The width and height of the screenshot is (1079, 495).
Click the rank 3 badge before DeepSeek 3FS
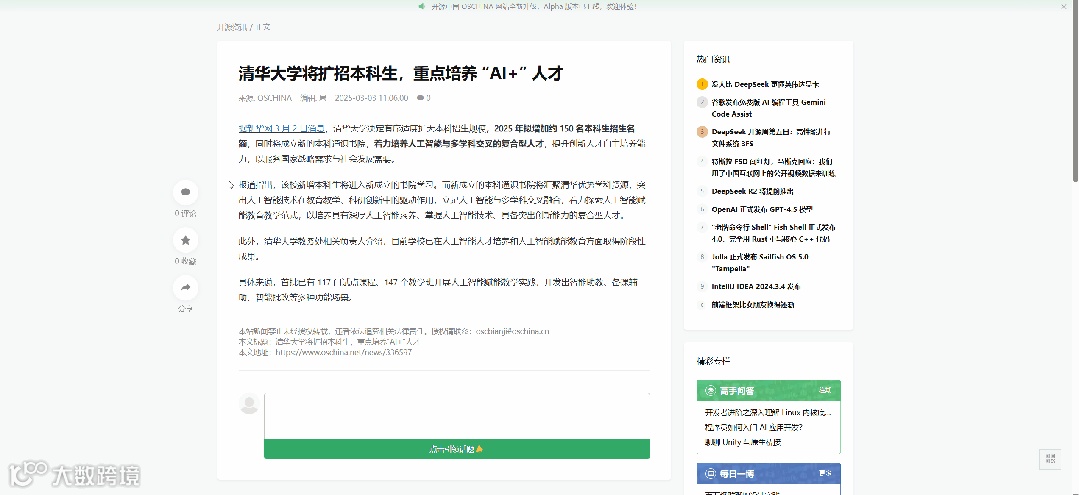point(702,131)
